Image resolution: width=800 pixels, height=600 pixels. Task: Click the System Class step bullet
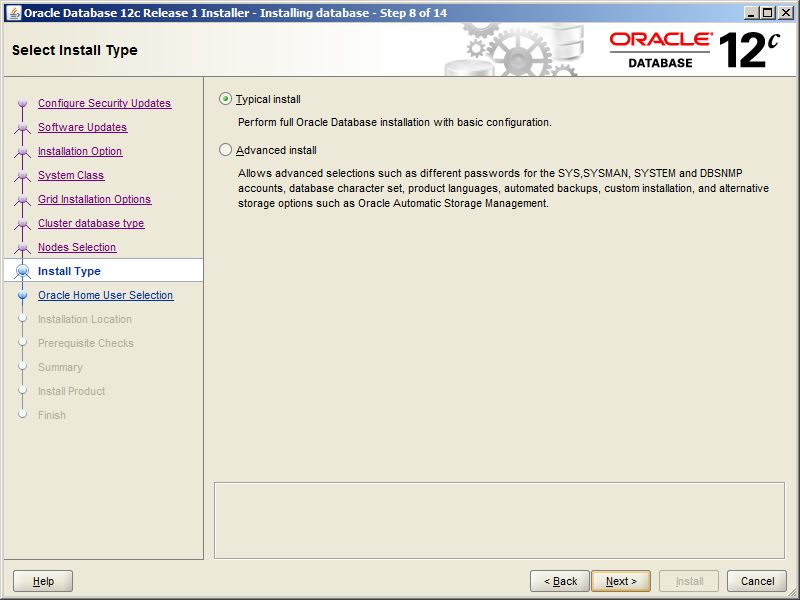click(x=22, y=175)
